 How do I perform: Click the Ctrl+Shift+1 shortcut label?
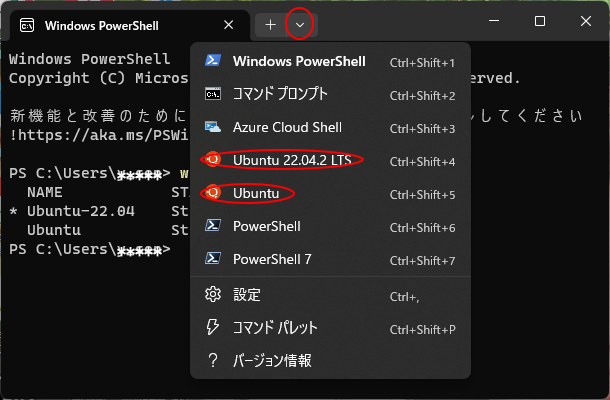(422, 63)
